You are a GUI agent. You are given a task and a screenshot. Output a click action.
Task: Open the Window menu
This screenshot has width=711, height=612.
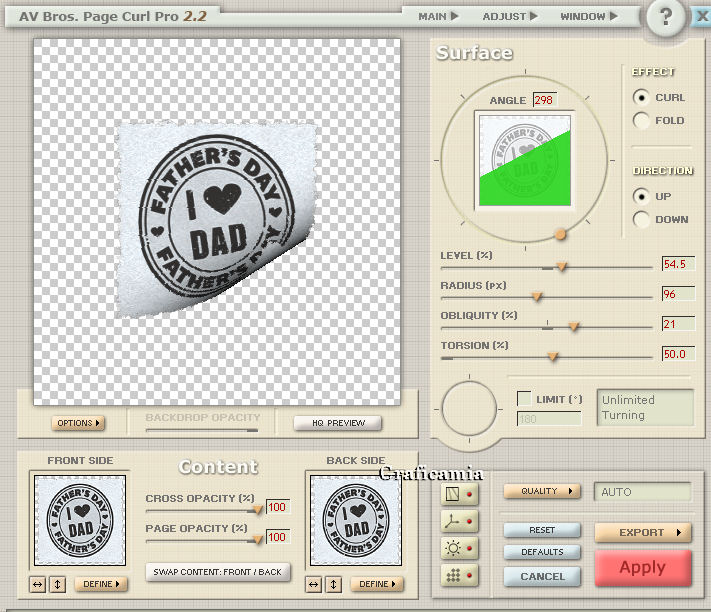pos(589,16)
